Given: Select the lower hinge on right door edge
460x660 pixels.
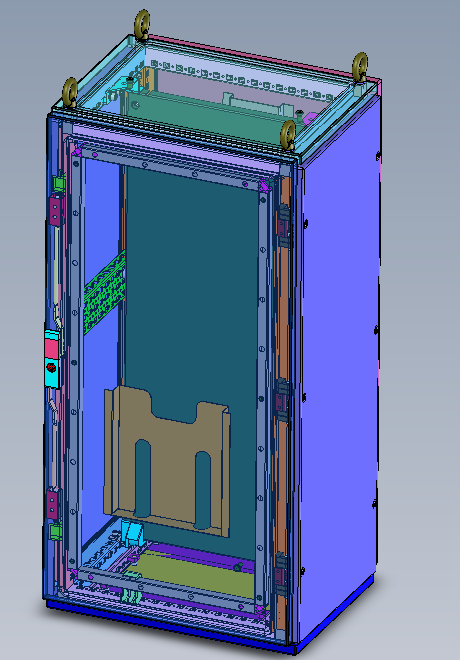Looking at the screenshot, I should point(281,575).
